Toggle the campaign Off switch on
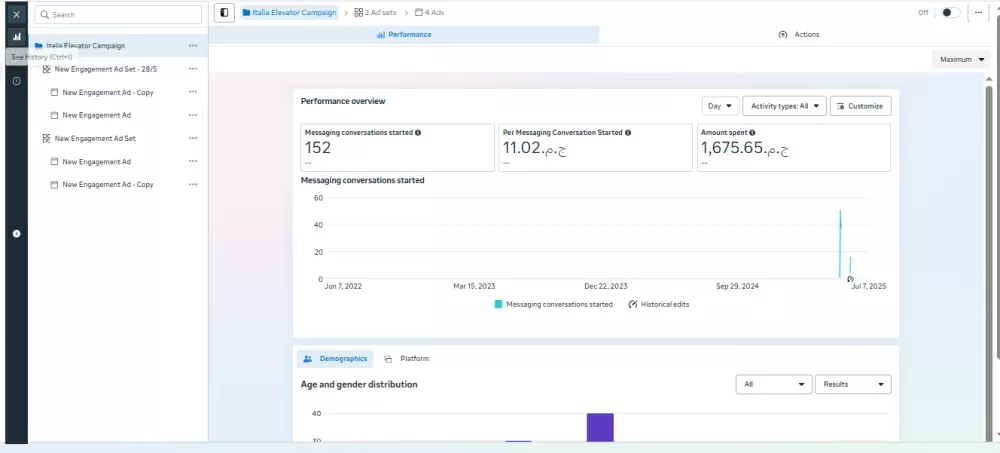 point(950,12)
